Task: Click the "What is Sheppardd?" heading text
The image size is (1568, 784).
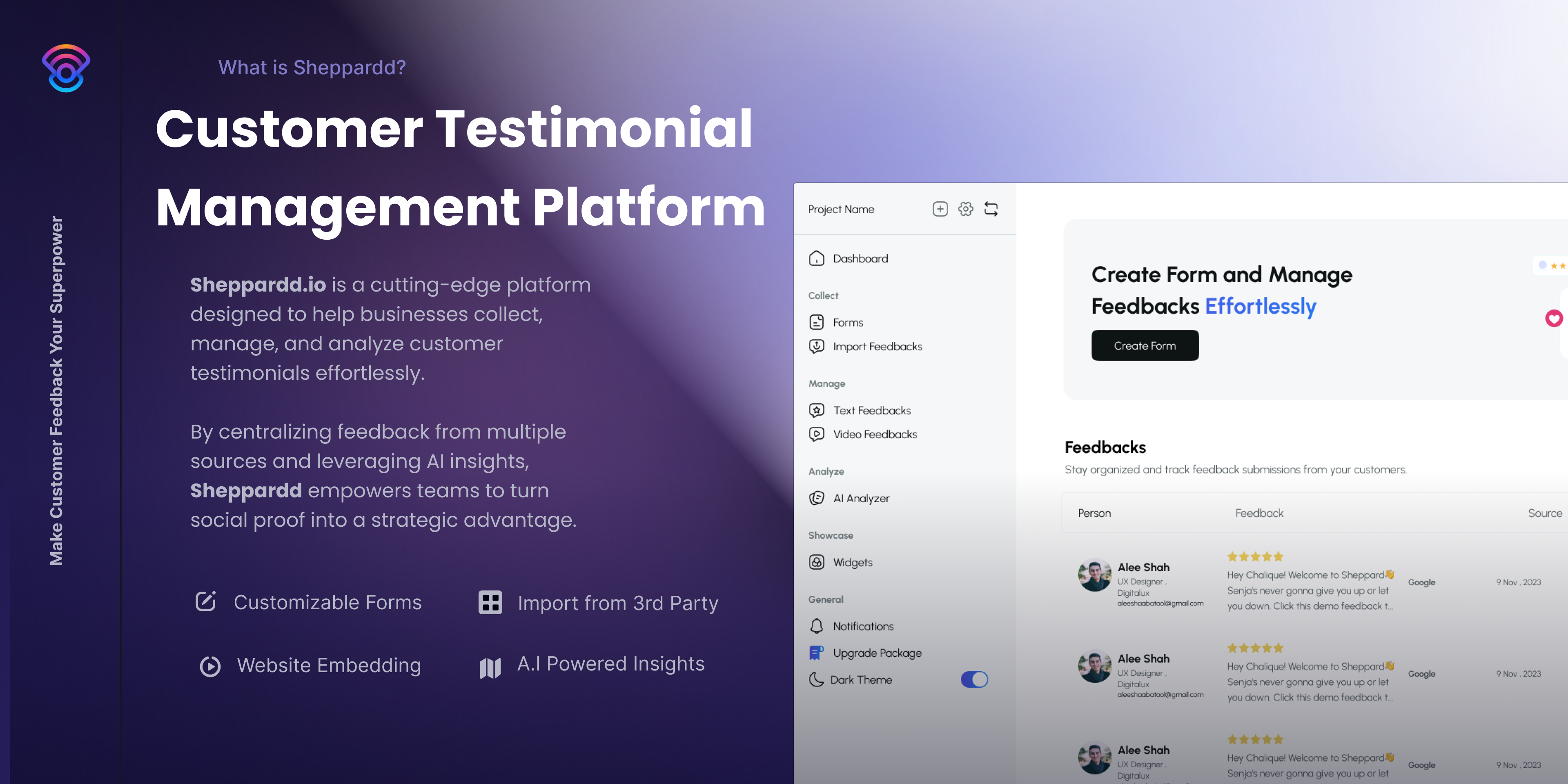Action: [x=312, y=67]
